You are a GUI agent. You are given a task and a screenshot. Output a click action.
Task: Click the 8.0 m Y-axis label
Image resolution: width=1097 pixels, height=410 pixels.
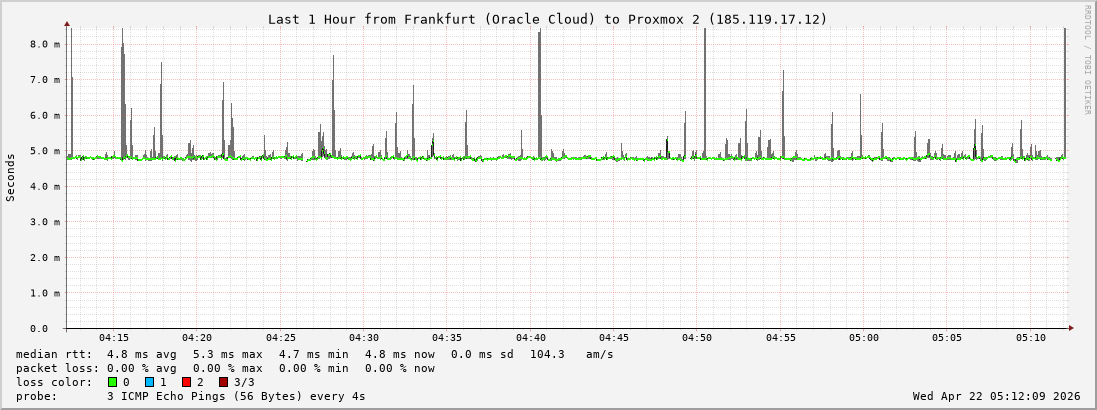(x=45, y=44)
